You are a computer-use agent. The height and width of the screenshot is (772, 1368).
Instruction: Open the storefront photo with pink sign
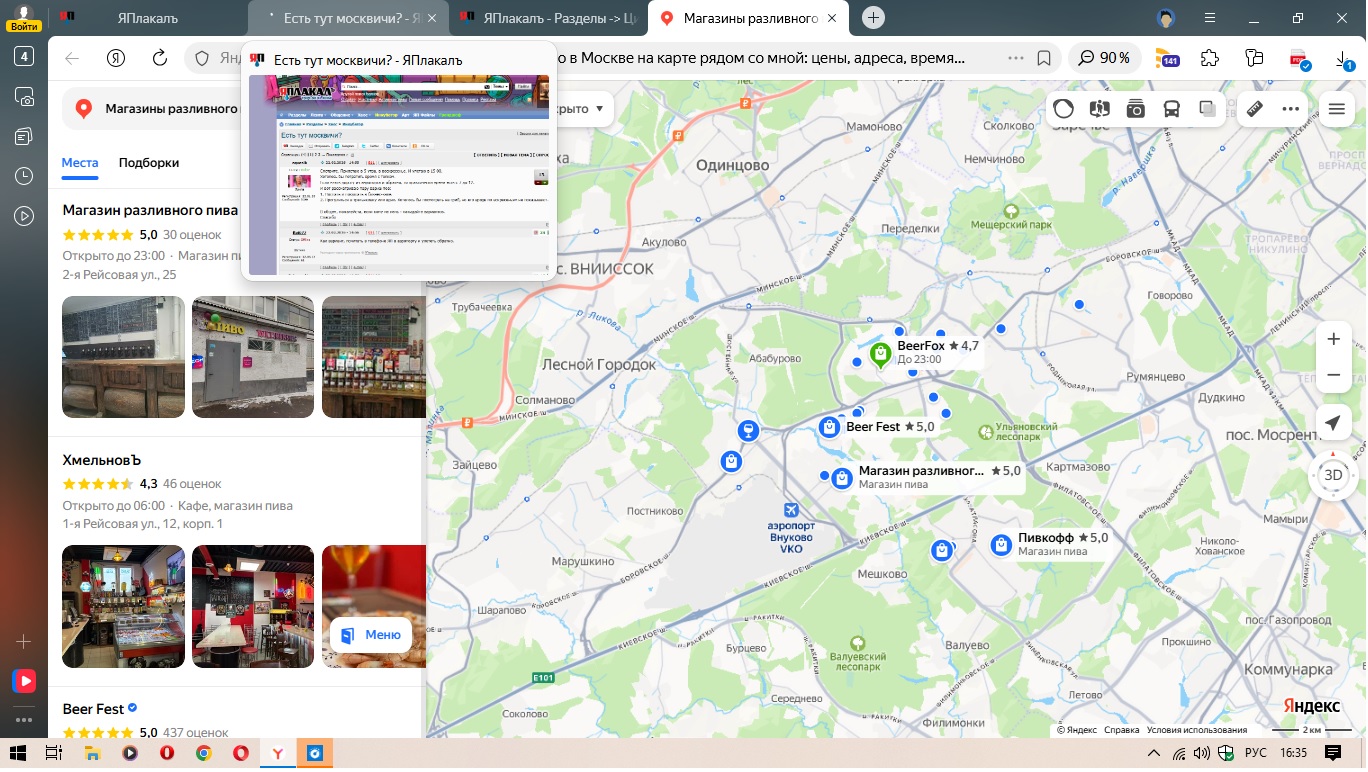pyautogui.click(x=253, y=357)
